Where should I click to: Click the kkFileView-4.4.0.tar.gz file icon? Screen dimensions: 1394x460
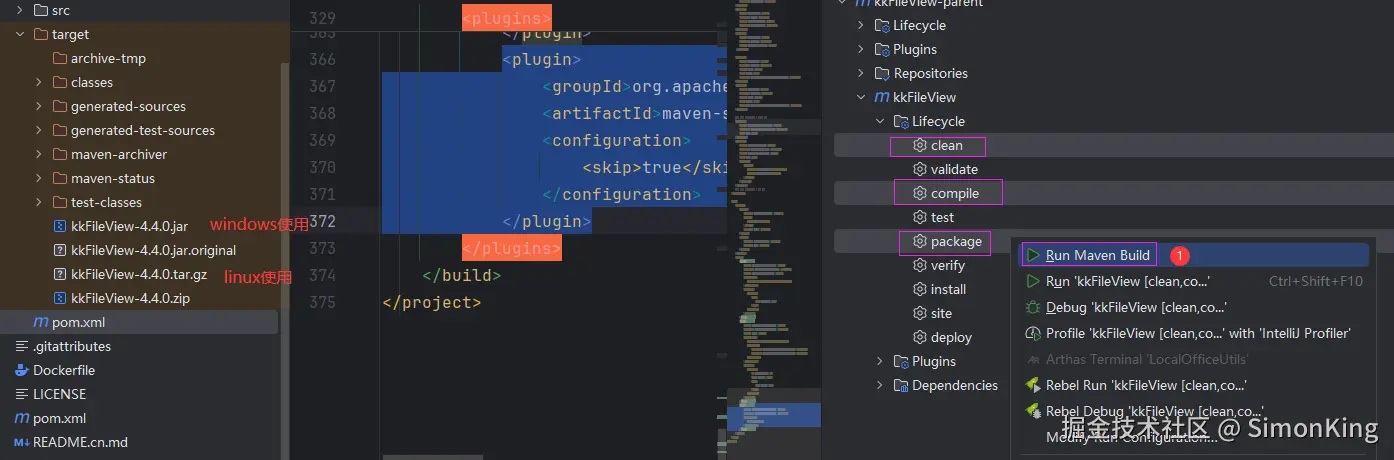[x=59, y=274]
